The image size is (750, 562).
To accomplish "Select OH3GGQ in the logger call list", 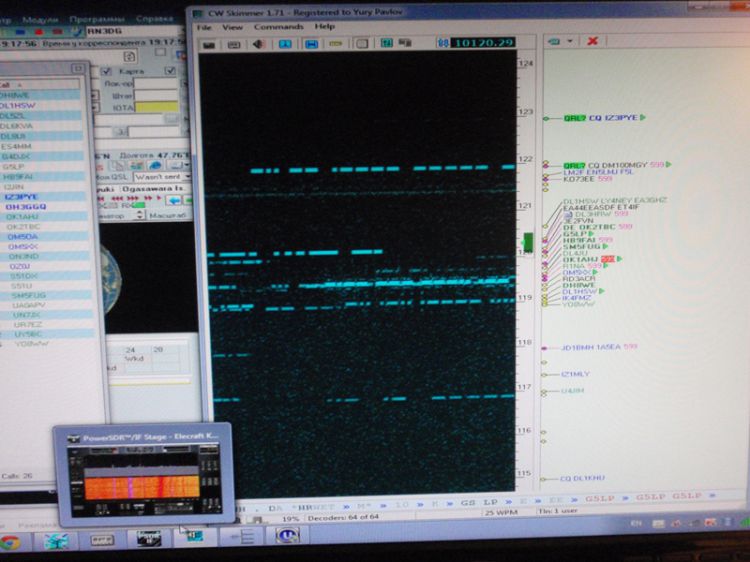I will [x=26, y=207].
